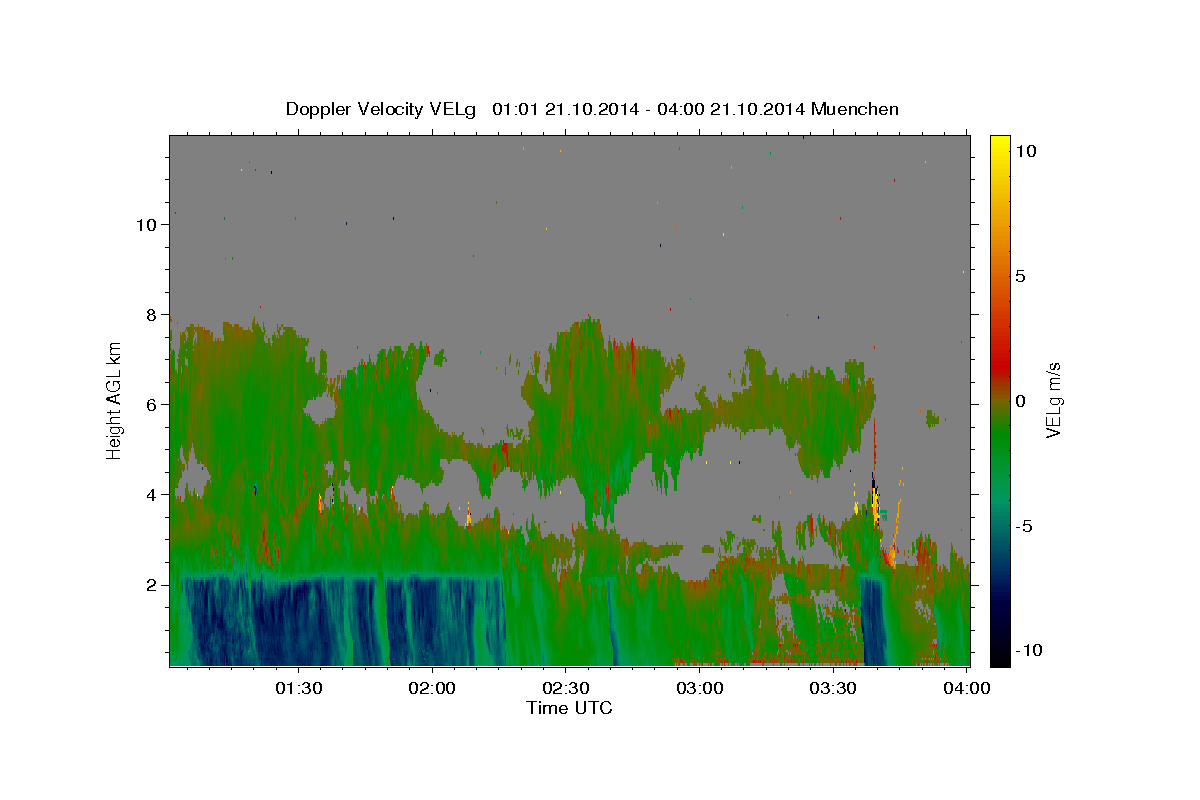Screen dimensions: 1200x800
Task: Click the 'VELg m/s' colorbar label
Action: pos(1053,400)
